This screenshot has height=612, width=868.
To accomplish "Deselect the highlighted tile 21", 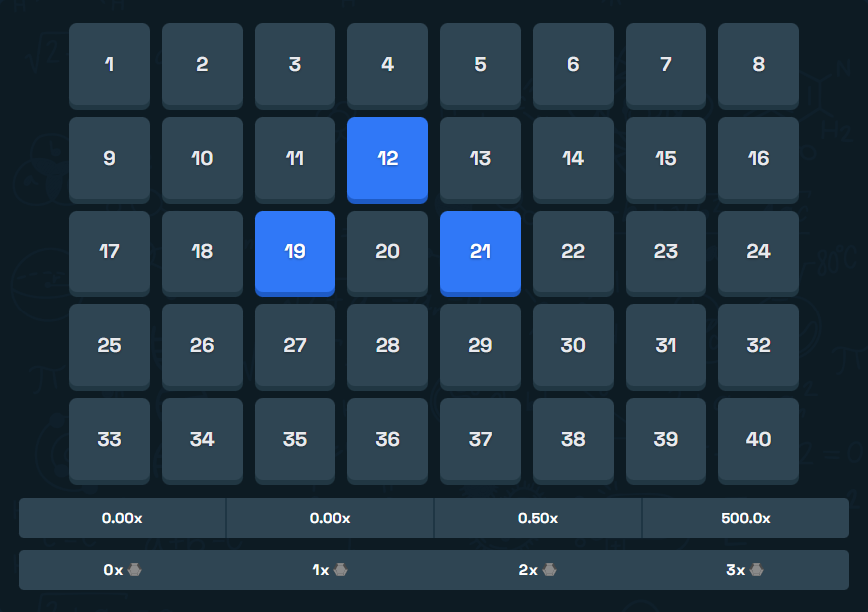I will tap(480, 253).
